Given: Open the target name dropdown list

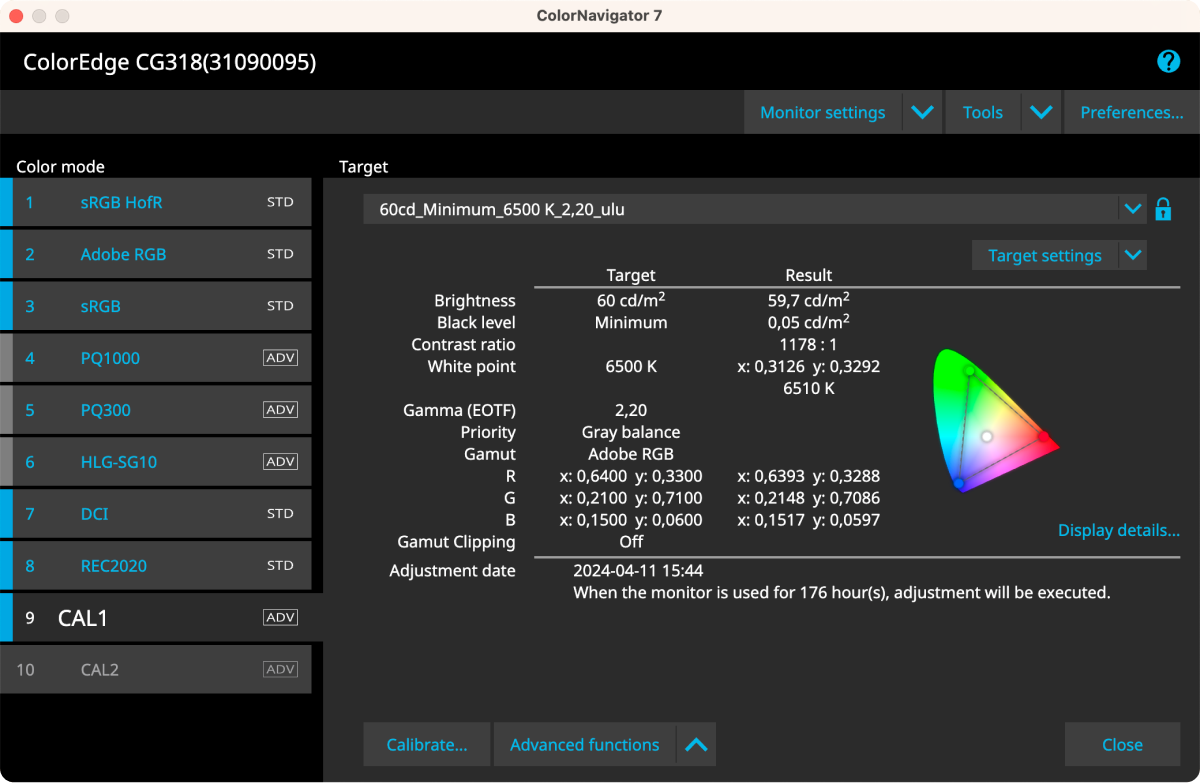Looking at the screenshot, I should pyautogui.click(x=1132, y=209).
